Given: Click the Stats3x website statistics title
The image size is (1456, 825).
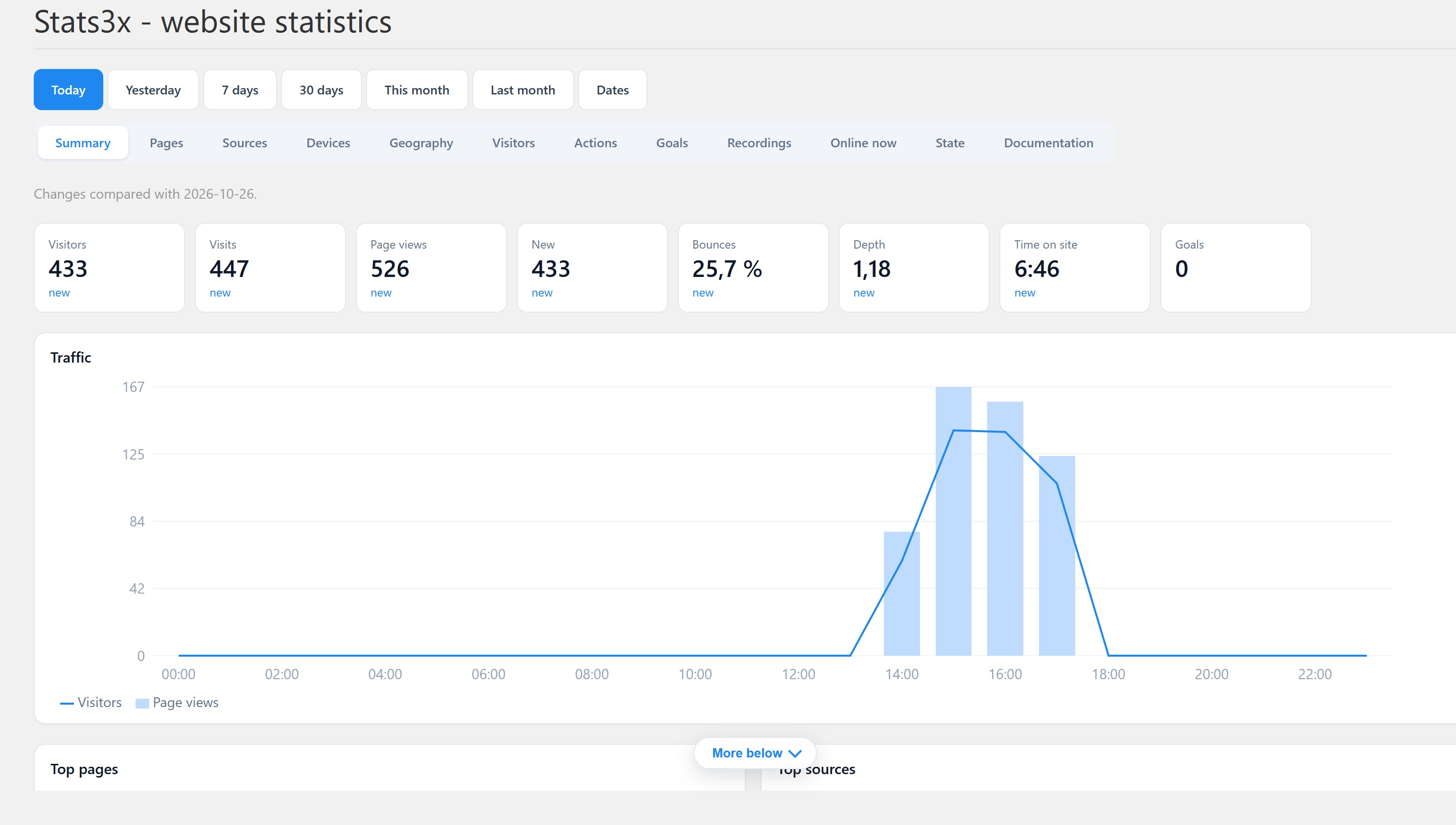Looking at the screenshot, I should click(212, 22).
